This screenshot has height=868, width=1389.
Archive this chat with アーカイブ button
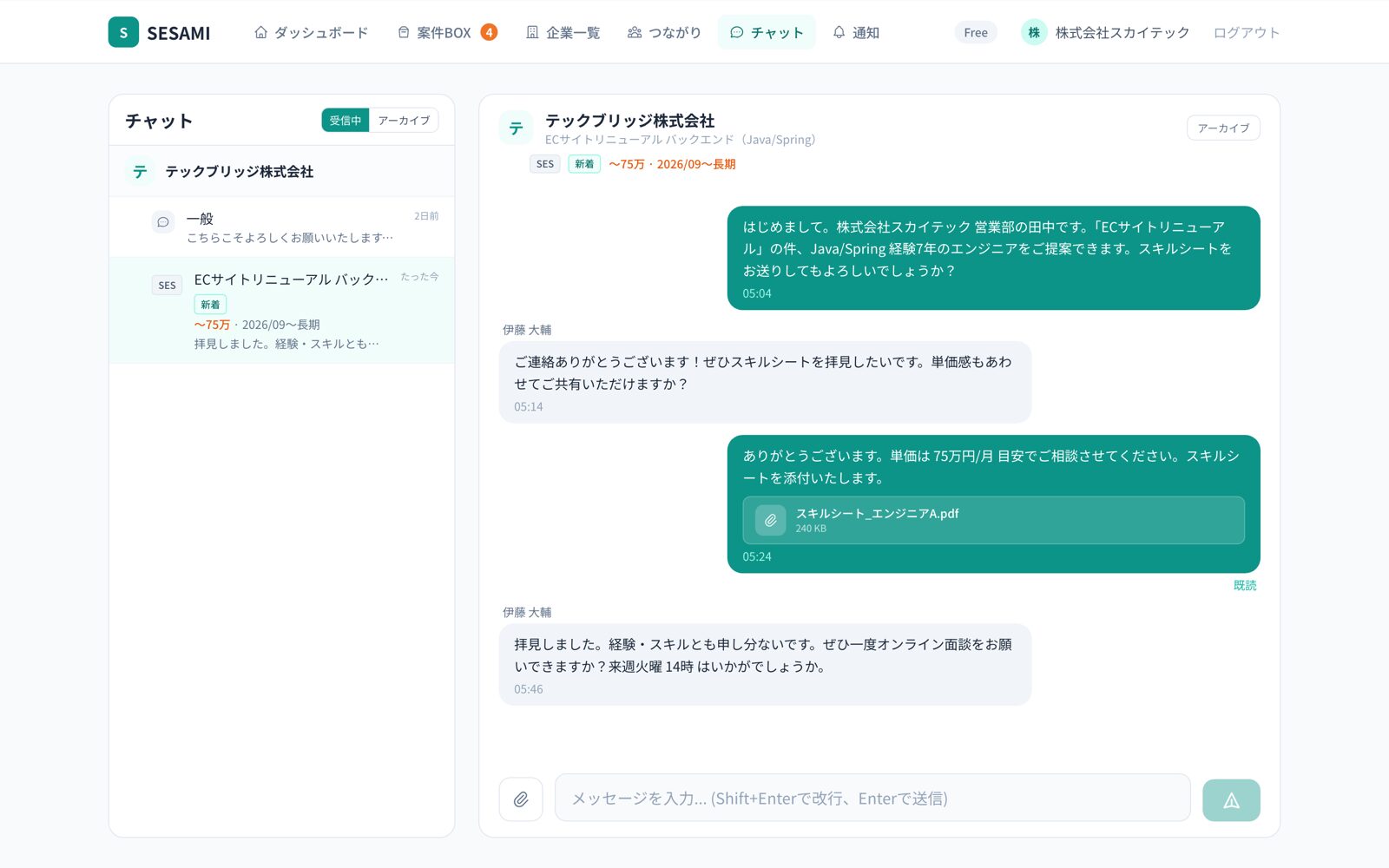1223,128
